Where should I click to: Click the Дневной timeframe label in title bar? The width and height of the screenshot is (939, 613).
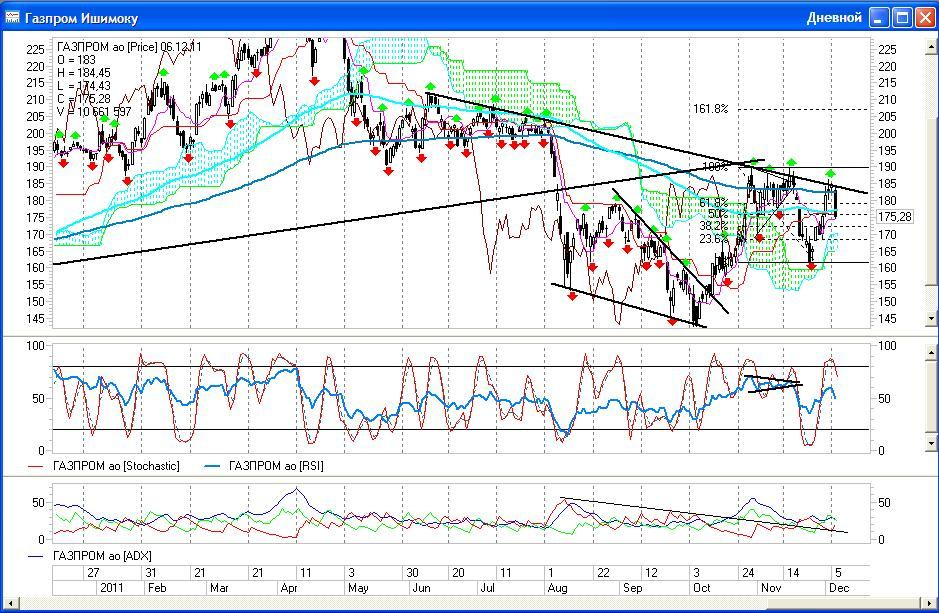click(834, 18)
